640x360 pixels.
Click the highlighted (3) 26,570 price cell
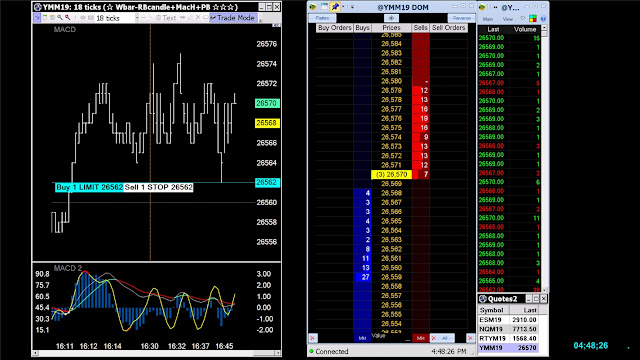(391, 175)
